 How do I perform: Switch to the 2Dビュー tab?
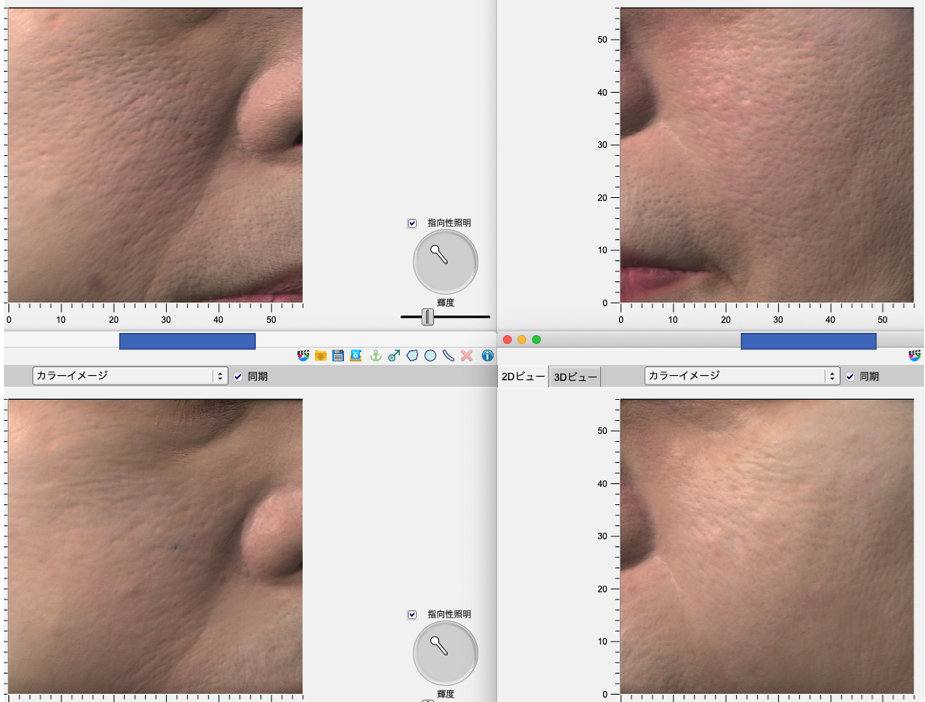coord(523,376)
